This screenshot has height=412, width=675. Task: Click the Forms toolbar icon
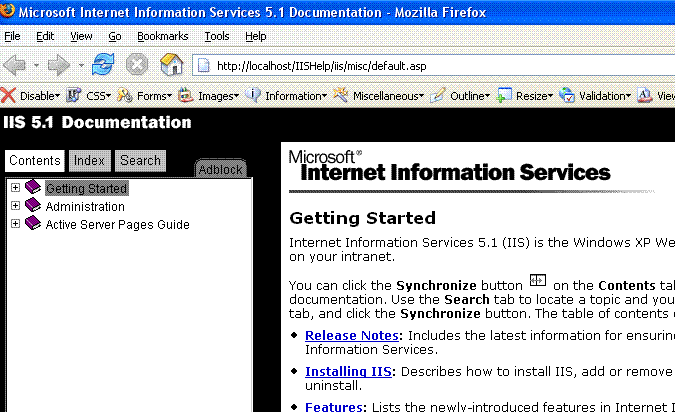tap(125, 95)
